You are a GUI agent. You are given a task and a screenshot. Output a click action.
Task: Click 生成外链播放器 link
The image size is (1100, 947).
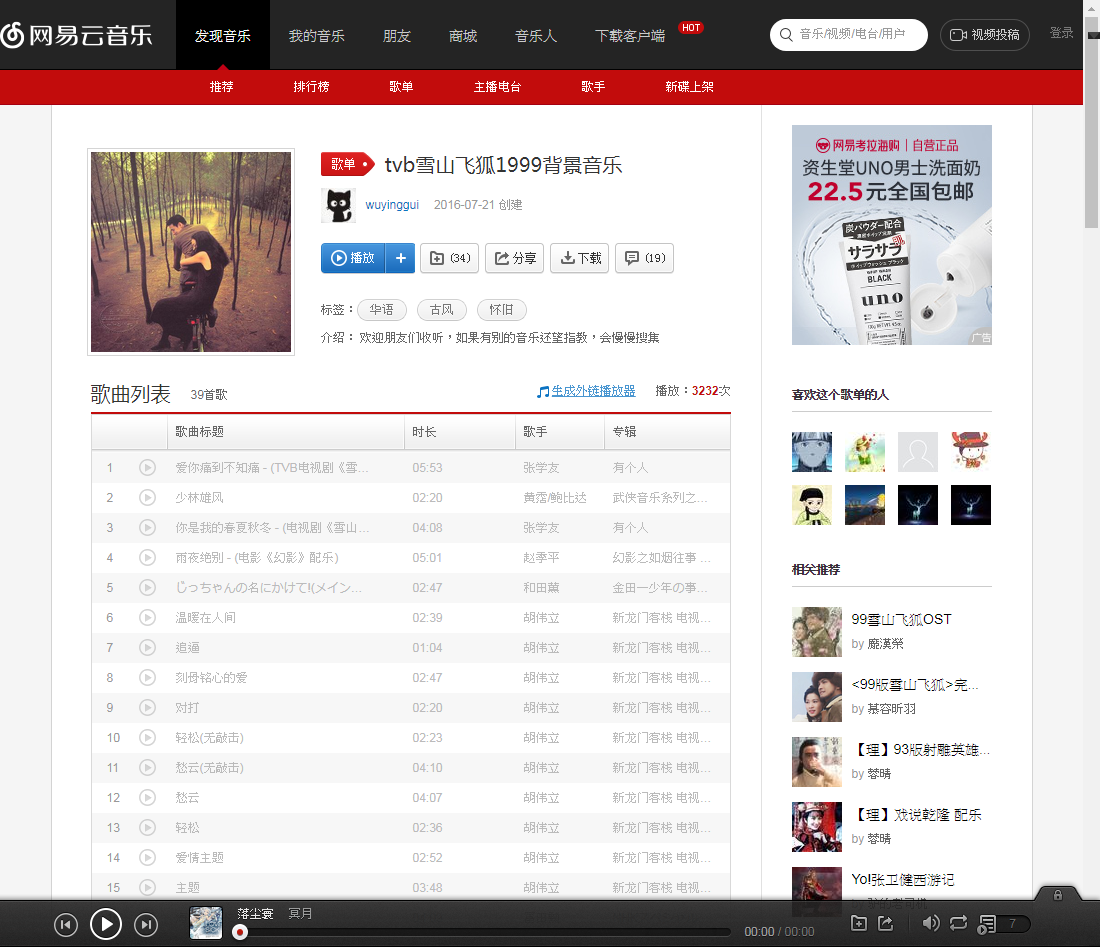593,391
